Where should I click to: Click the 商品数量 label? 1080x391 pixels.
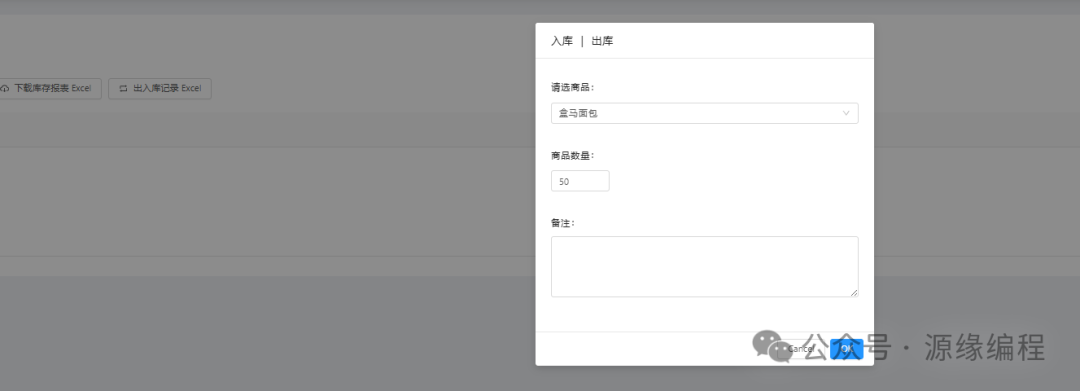click(x=572, y=156)
